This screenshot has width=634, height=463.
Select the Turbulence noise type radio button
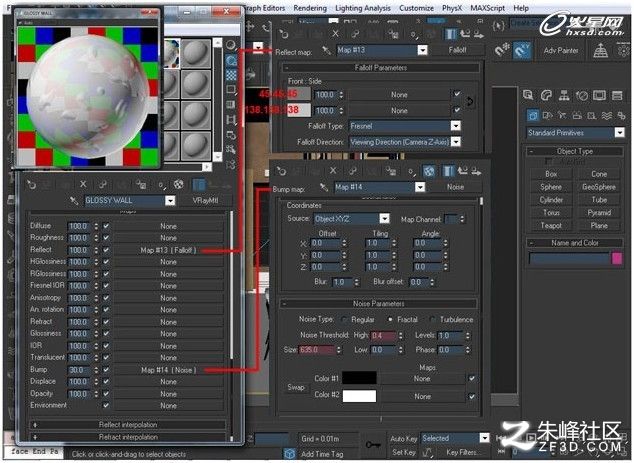(x=433, y=319)
